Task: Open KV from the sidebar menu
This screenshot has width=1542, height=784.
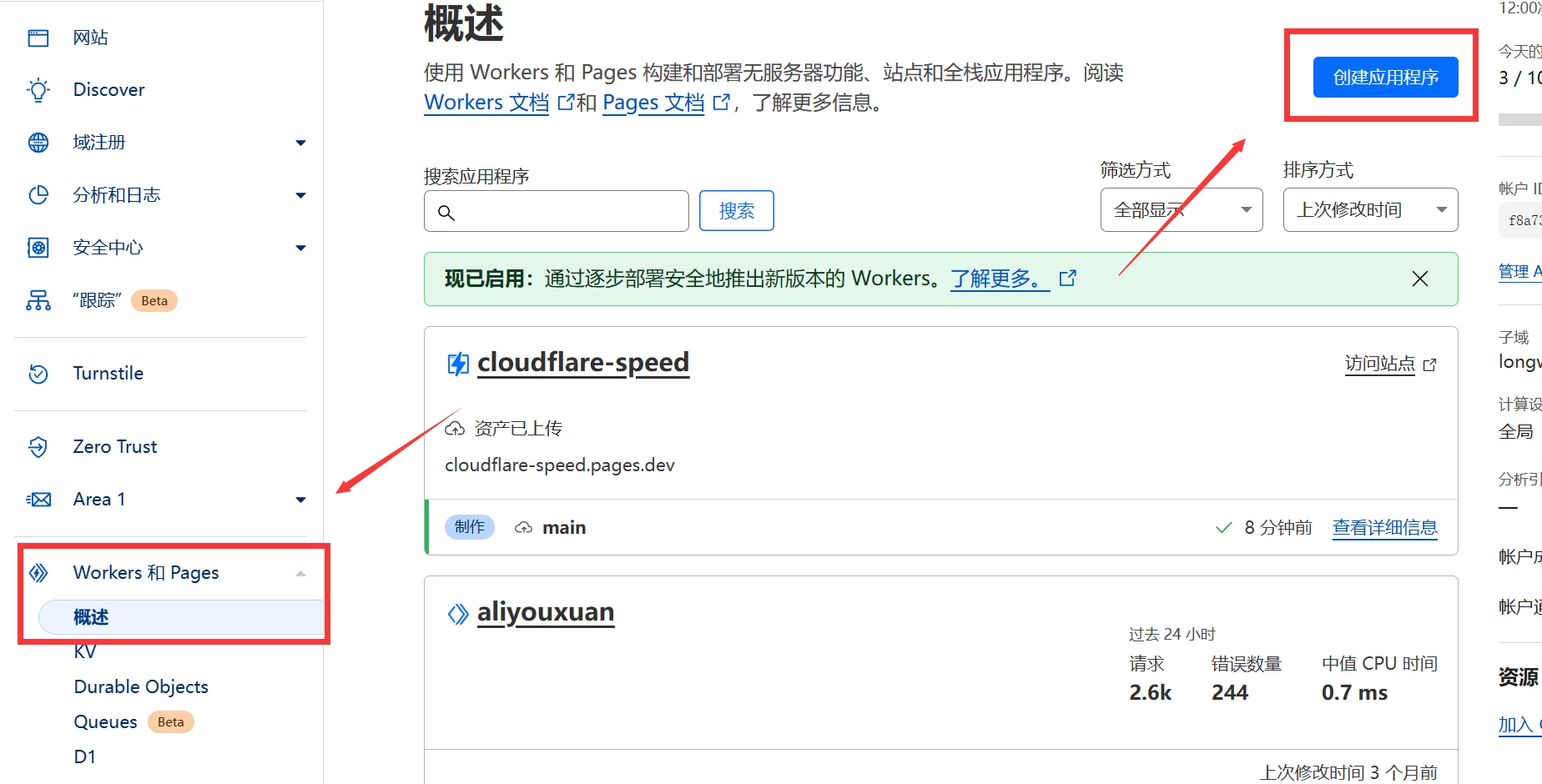Action: (84, 651)
